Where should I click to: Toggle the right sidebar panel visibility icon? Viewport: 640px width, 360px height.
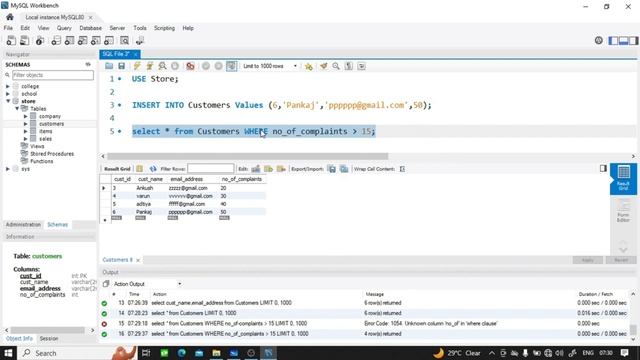(x=633, y=40)
